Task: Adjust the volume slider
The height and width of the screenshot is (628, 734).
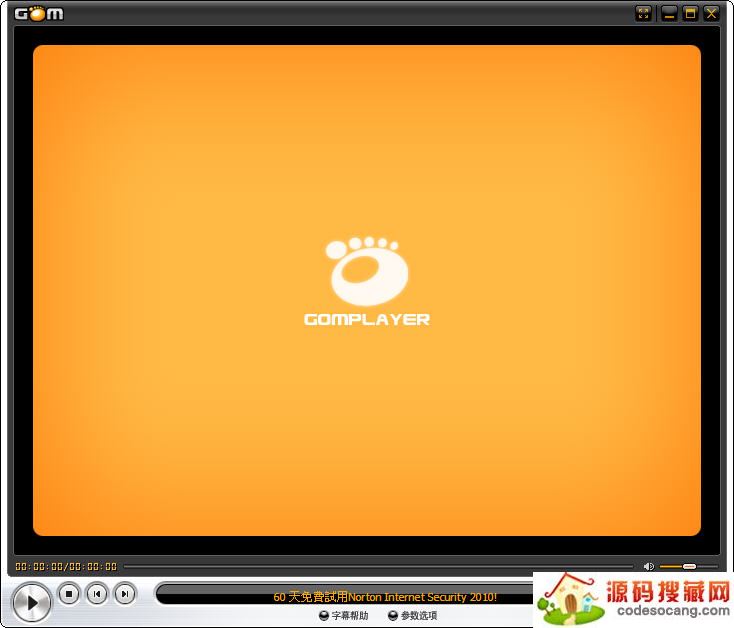Action: [x=688, y=567]
